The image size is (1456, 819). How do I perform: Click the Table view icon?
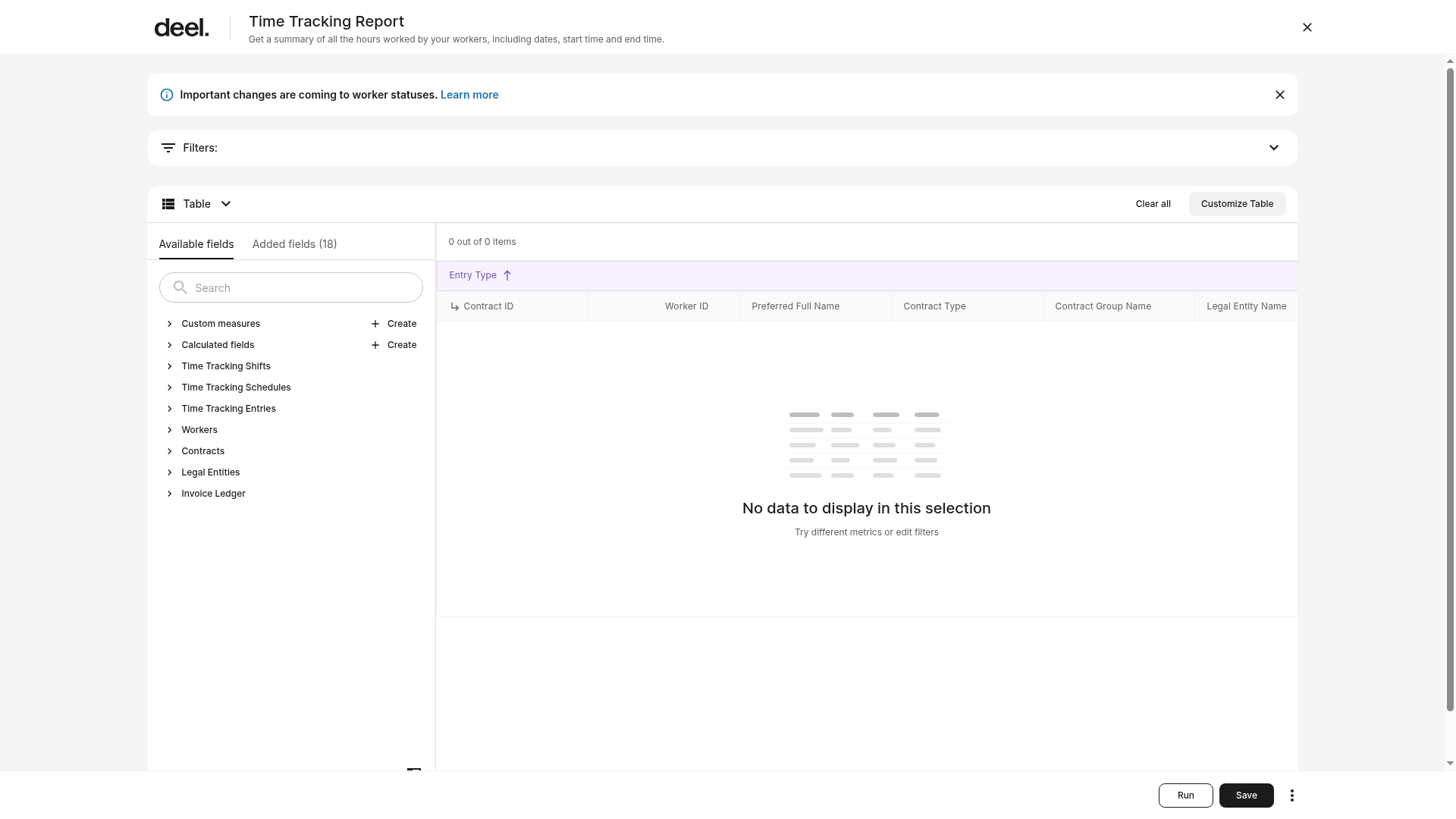tap(168, 204)
